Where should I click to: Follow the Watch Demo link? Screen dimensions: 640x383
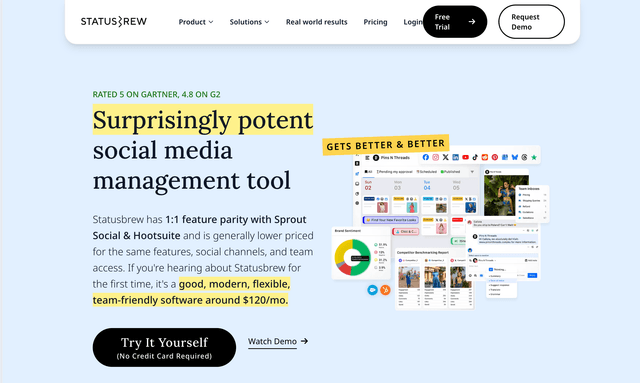pyautogui.click(x=272, y=341)
